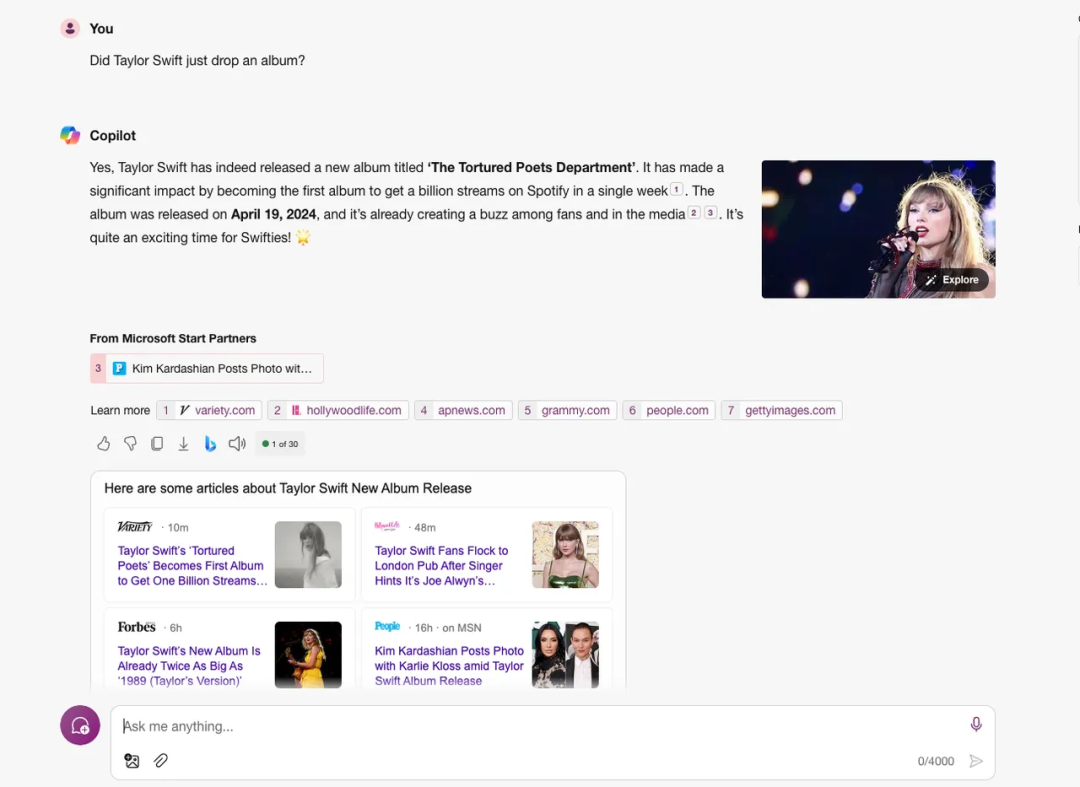The image size is (1080, 787).
Task: Open the variety.com source link
Action: [209, 410]
